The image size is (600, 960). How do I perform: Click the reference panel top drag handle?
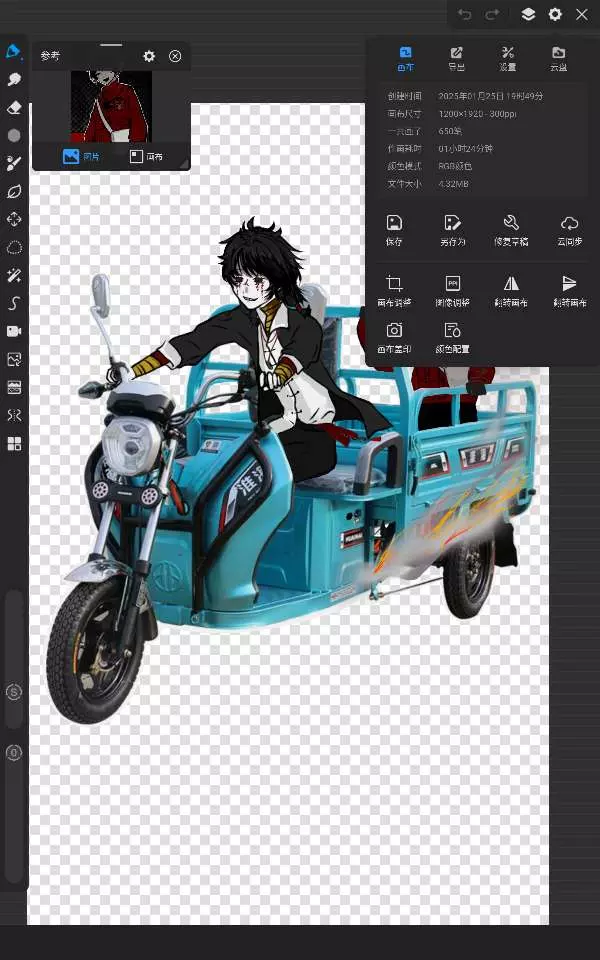(x=111, y=45)
